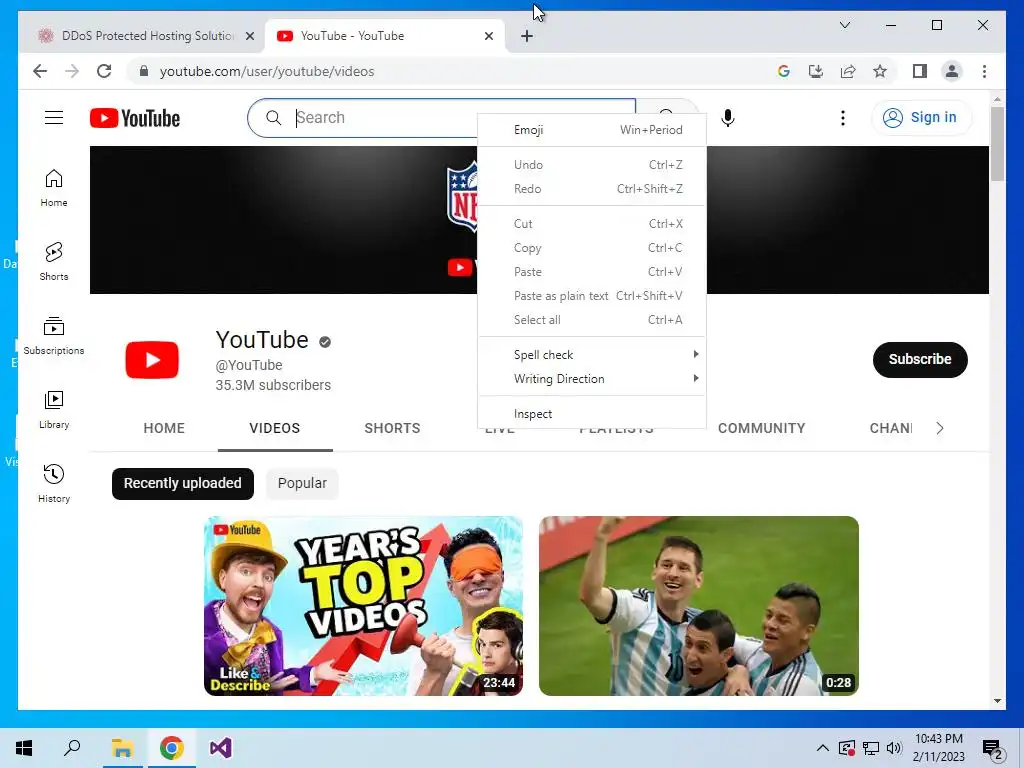The height and width of the screenshot is (768, 1024).
Task: Click the network icon in system tray
Action: tap(871, 748)
